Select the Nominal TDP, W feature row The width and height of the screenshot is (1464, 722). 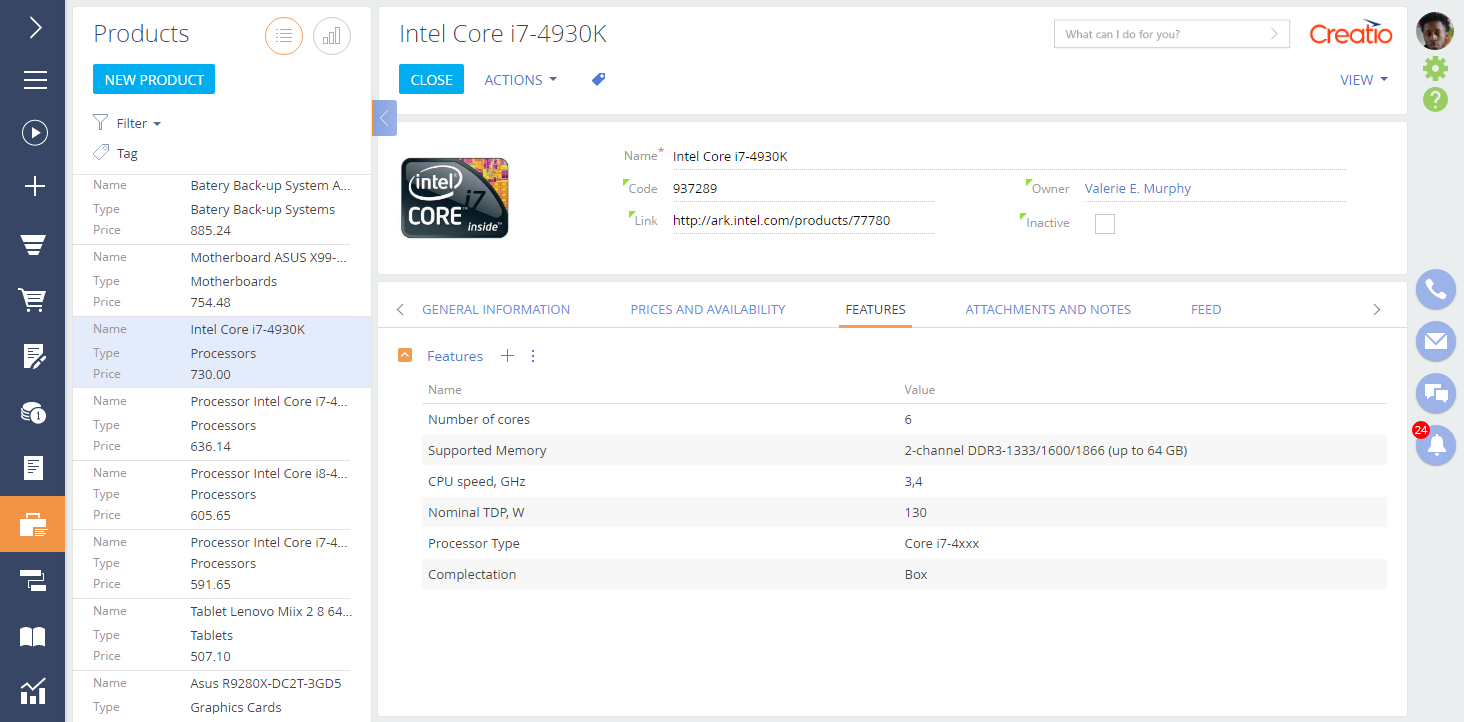tap(904, 512)
